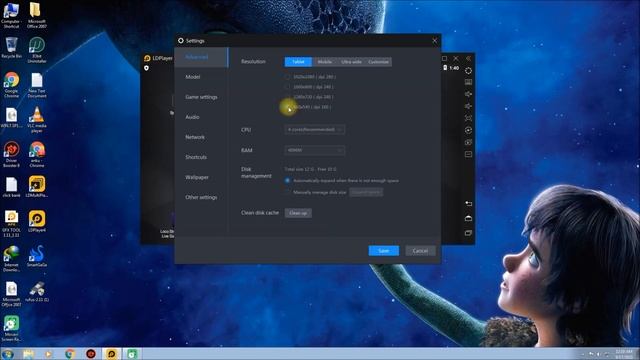Viewport: 640px width, 360px height.
Task: Open GFX TOOL apk desktop icon
Action: coord(11,224)
